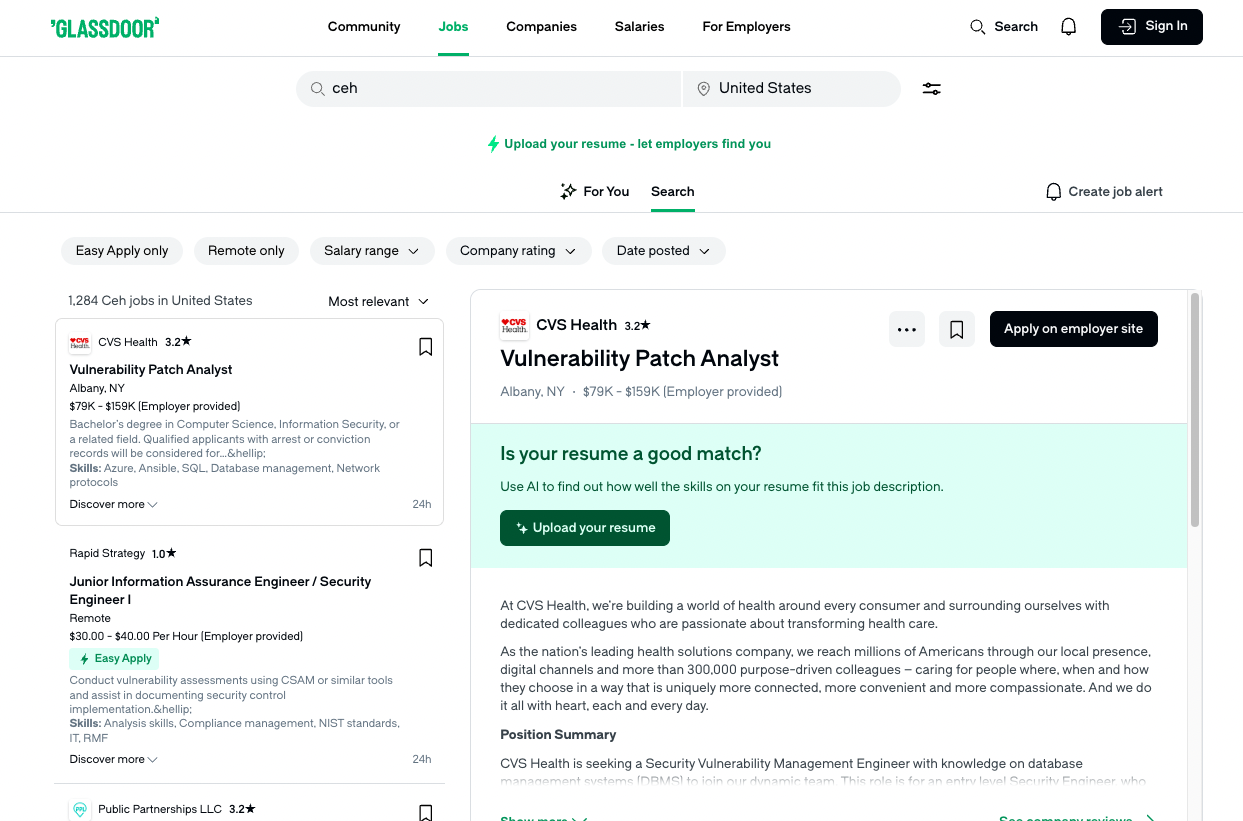Expand the Date posted filter
This screenshot has width=1243, height=821.
tap(663, 250)
